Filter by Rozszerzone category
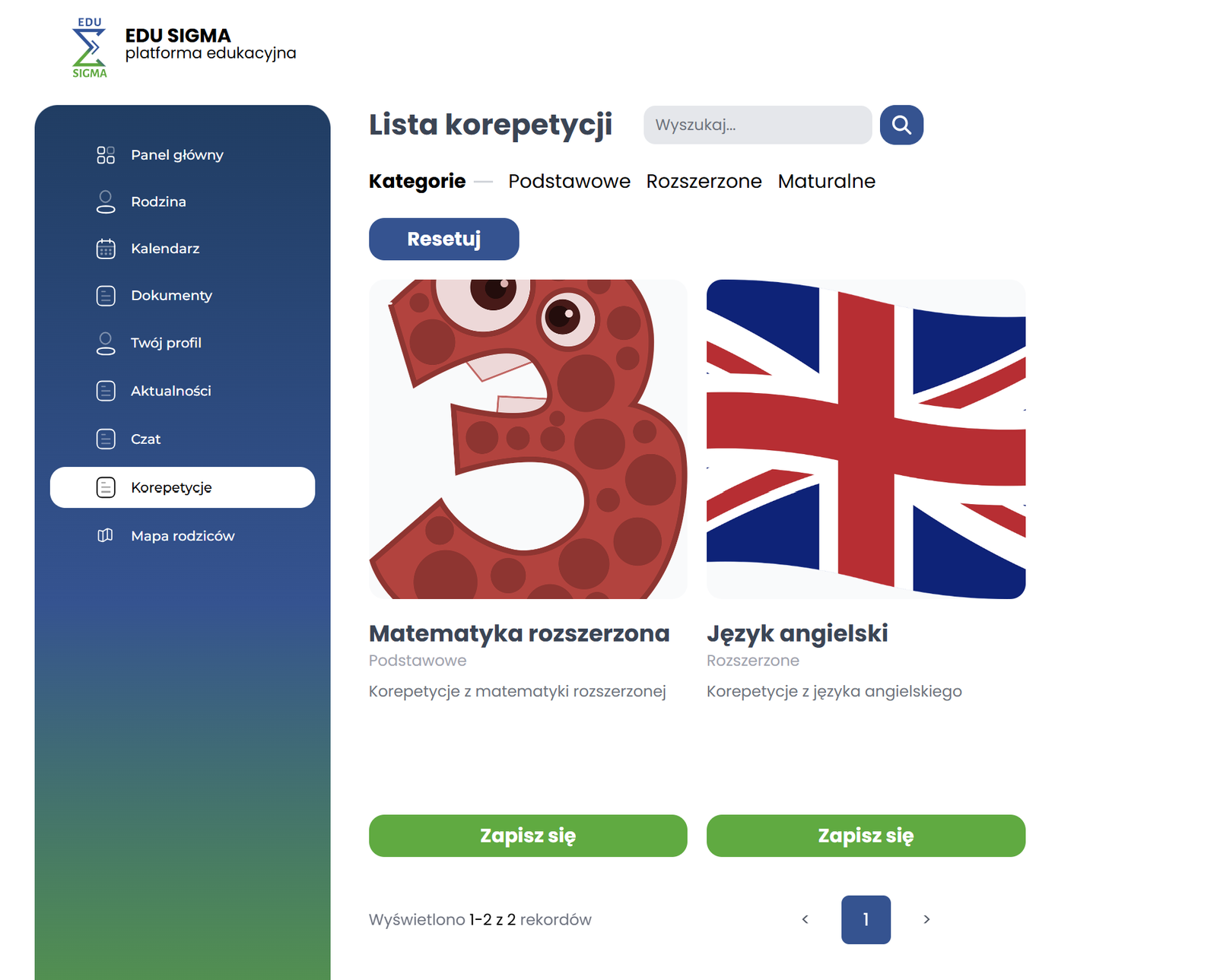 click(704, 181)
